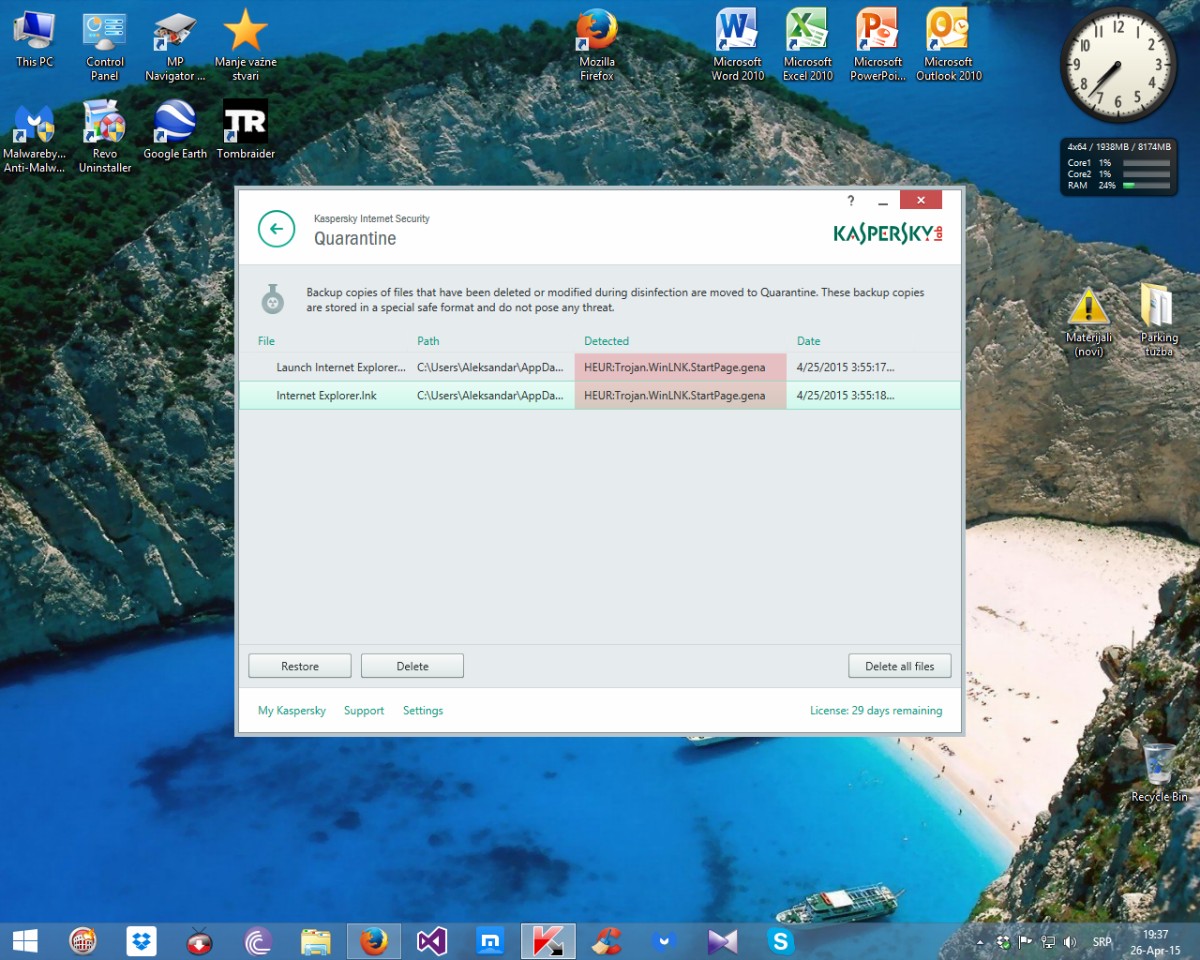This screenshot has height=960, width=1200.
Task: Open BitTorrent icon in the taskbar
Action: point(258,941)
